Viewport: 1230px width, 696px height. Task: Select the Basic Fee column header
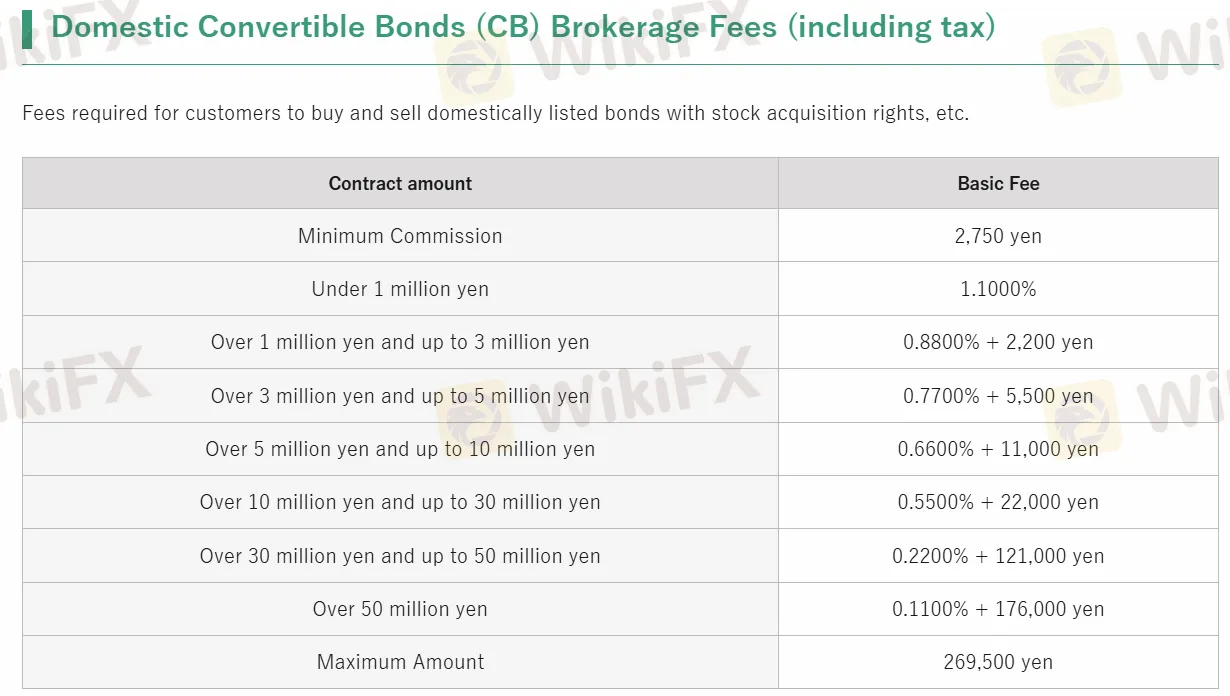[x=998, y=184]
